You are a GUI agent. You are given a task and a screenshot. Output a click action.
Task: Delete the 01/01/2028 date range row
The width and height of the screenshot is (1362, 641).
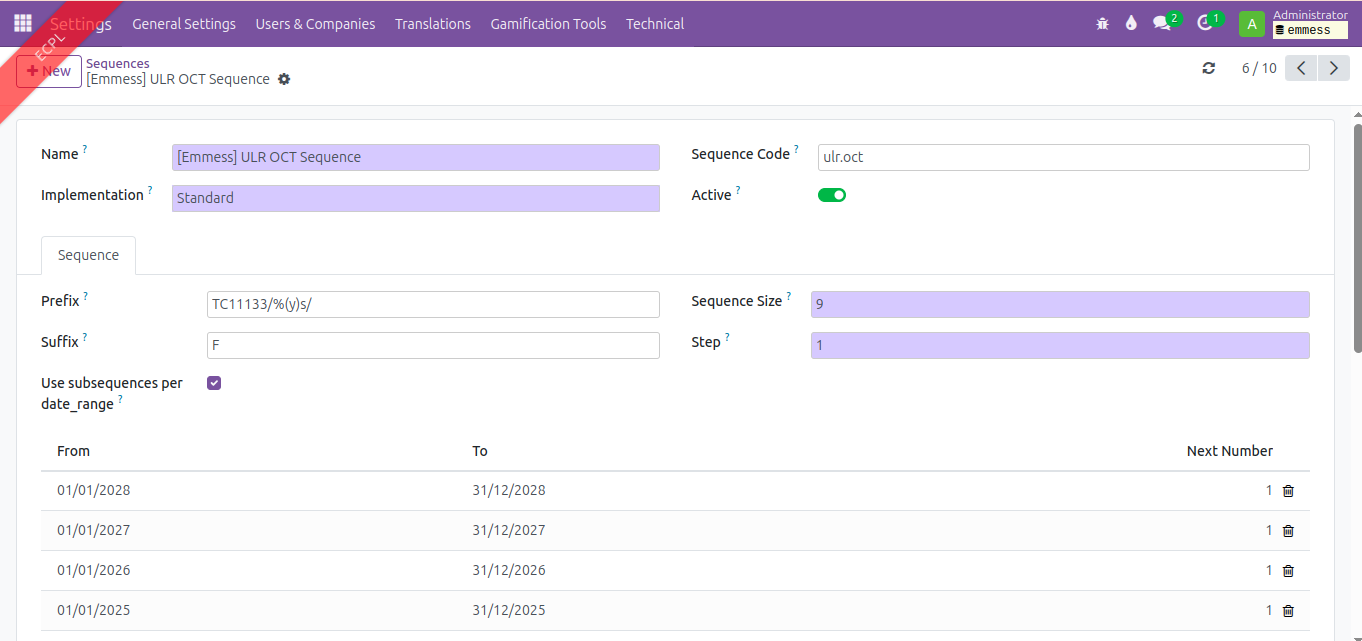click(x=1288, y=491)
